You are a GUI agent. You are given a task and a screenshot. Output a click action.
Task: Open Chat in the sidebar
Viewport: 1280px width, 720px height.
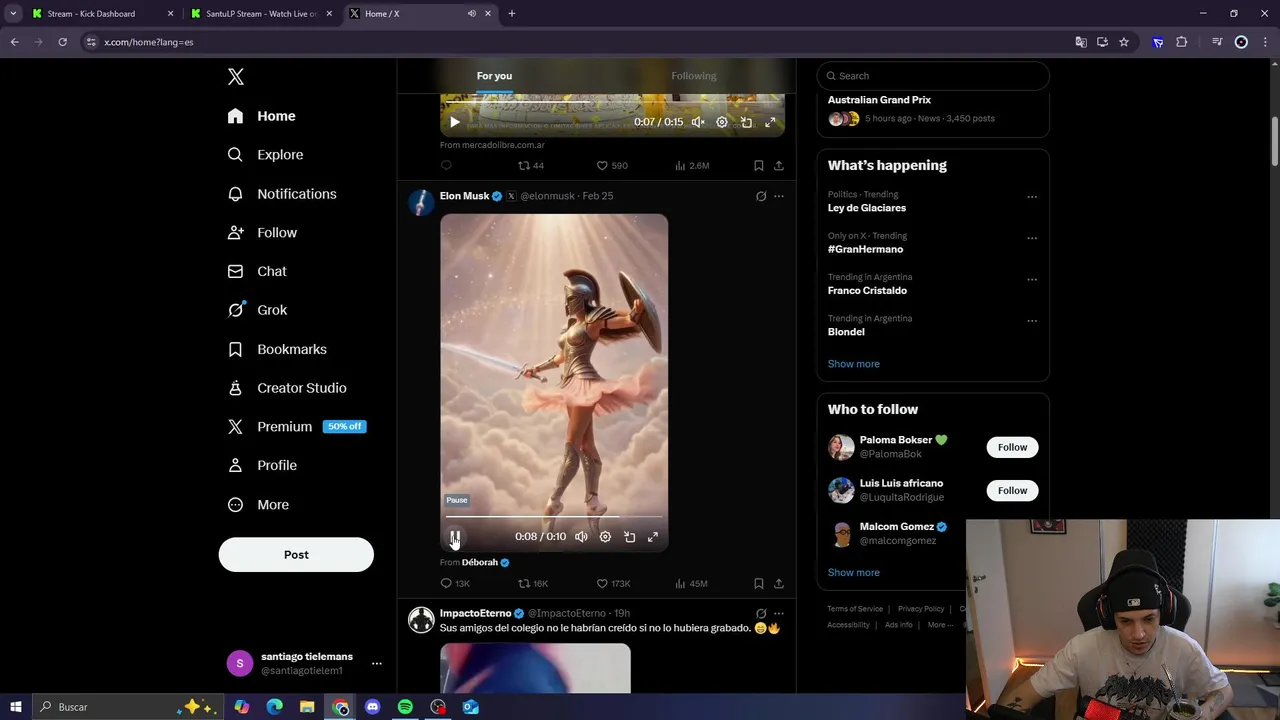[x=257, y=271]
